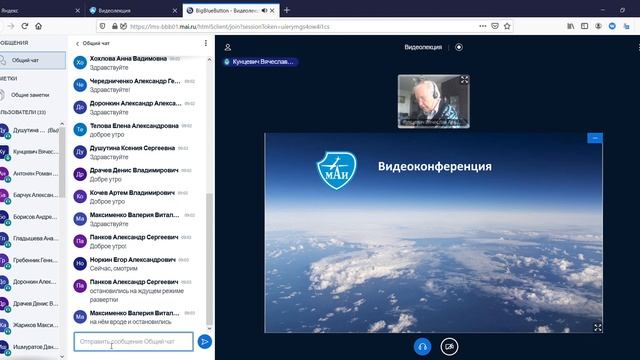Mute the BigBlueButton tab audio icon

click(x=264, y=11)
